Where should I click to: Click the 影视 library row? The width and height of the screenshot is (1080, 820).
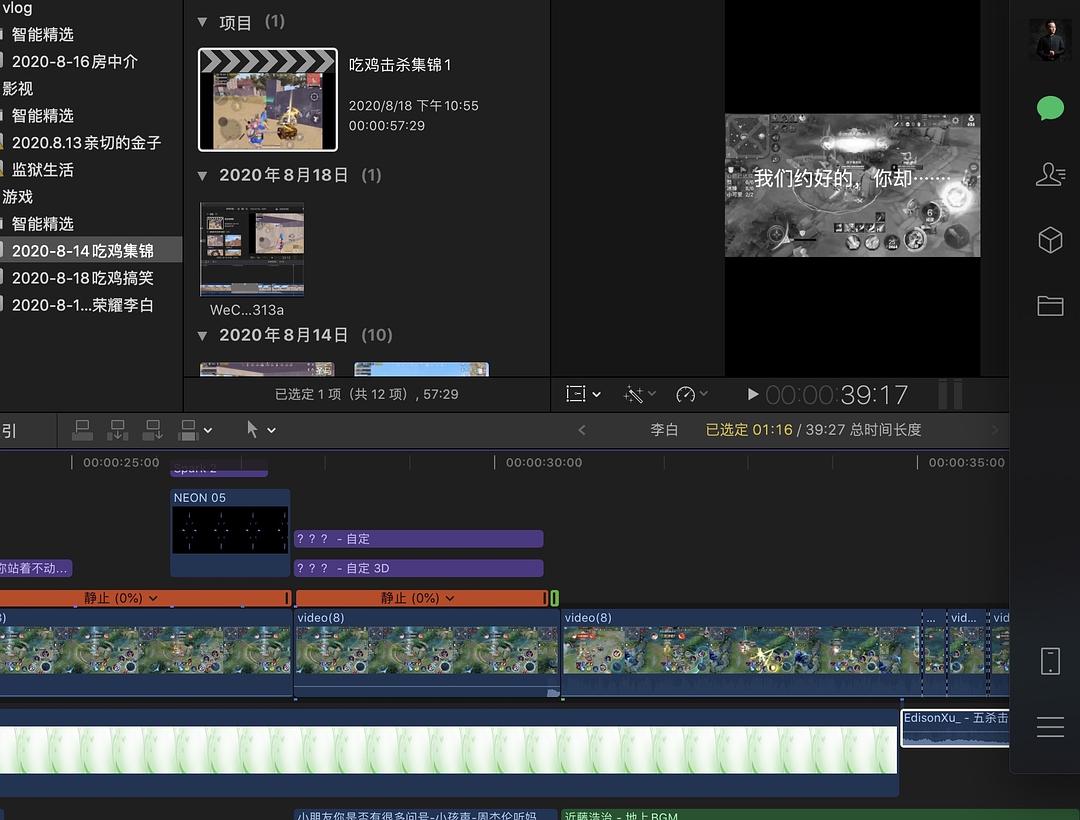pyautogui.click(x=18, y=89)
